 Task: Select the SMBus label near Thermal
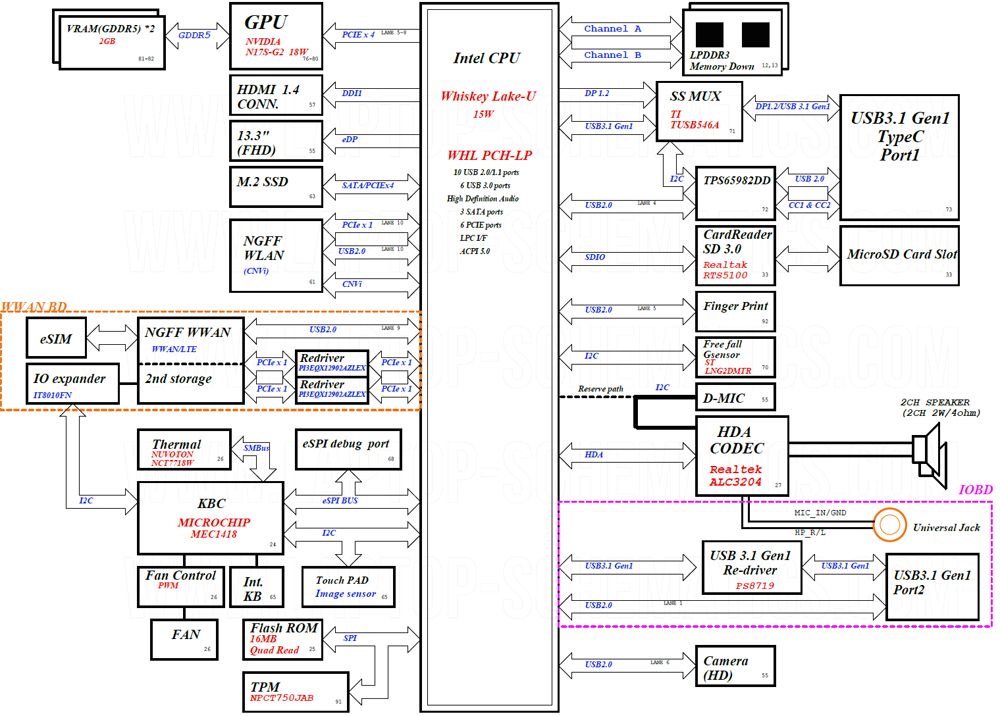click(x=256, y=448)
